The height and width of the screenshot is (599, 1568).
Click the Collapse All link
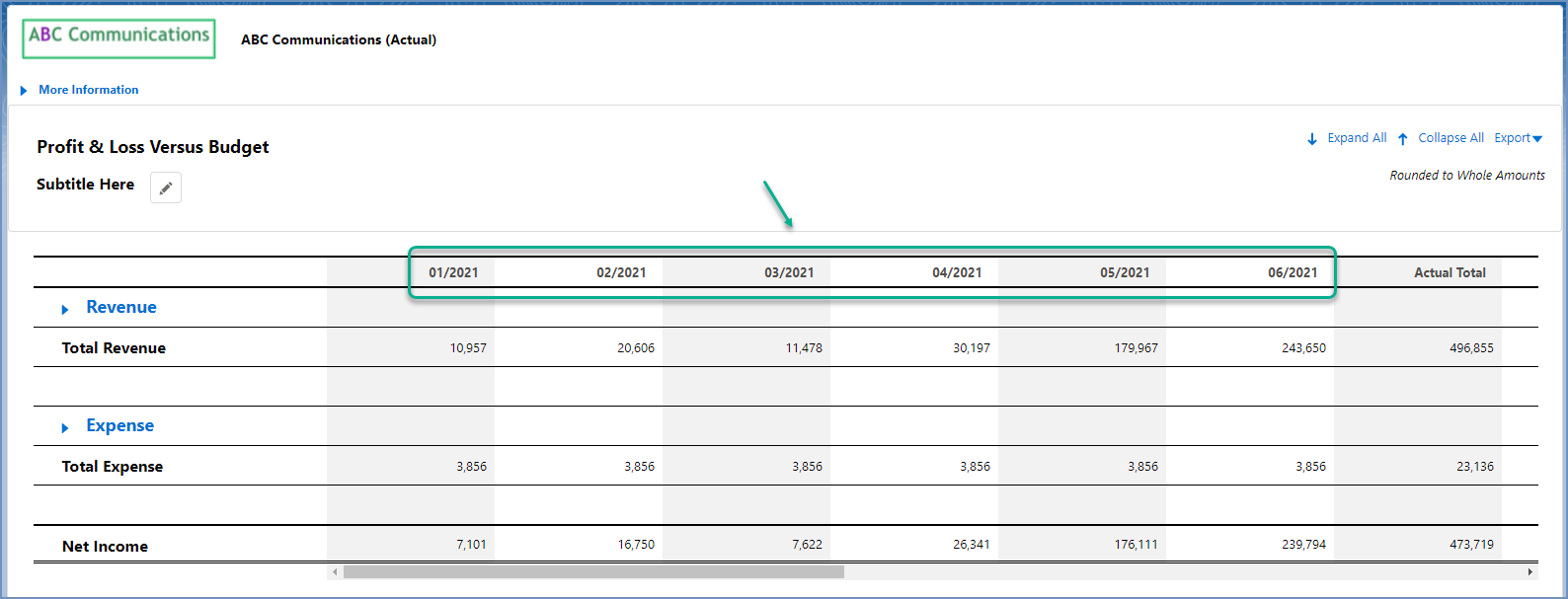[x=1450, y=138]
